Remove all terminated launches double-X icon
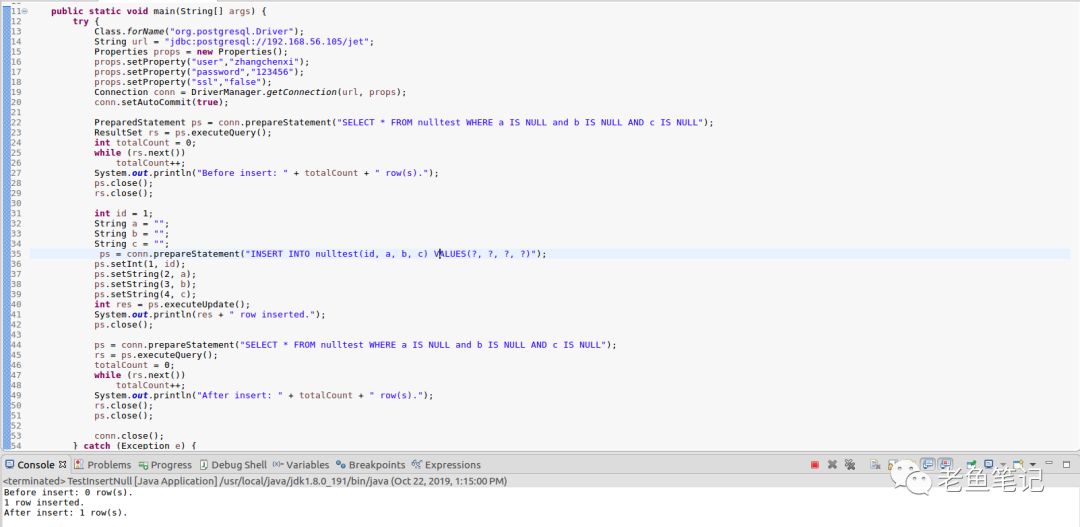 (x=850, y=464)
